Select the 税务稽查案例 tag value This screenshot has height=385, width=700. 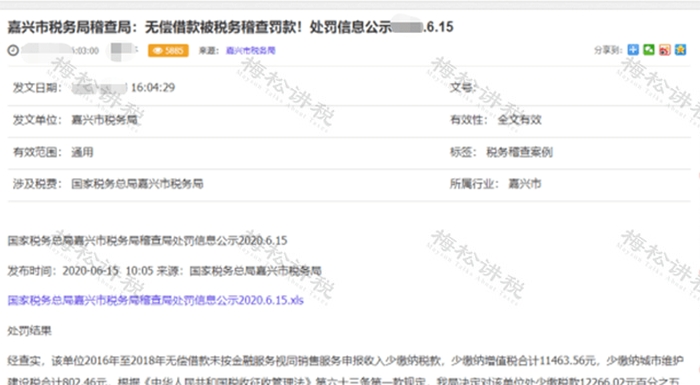click(520, 152)
